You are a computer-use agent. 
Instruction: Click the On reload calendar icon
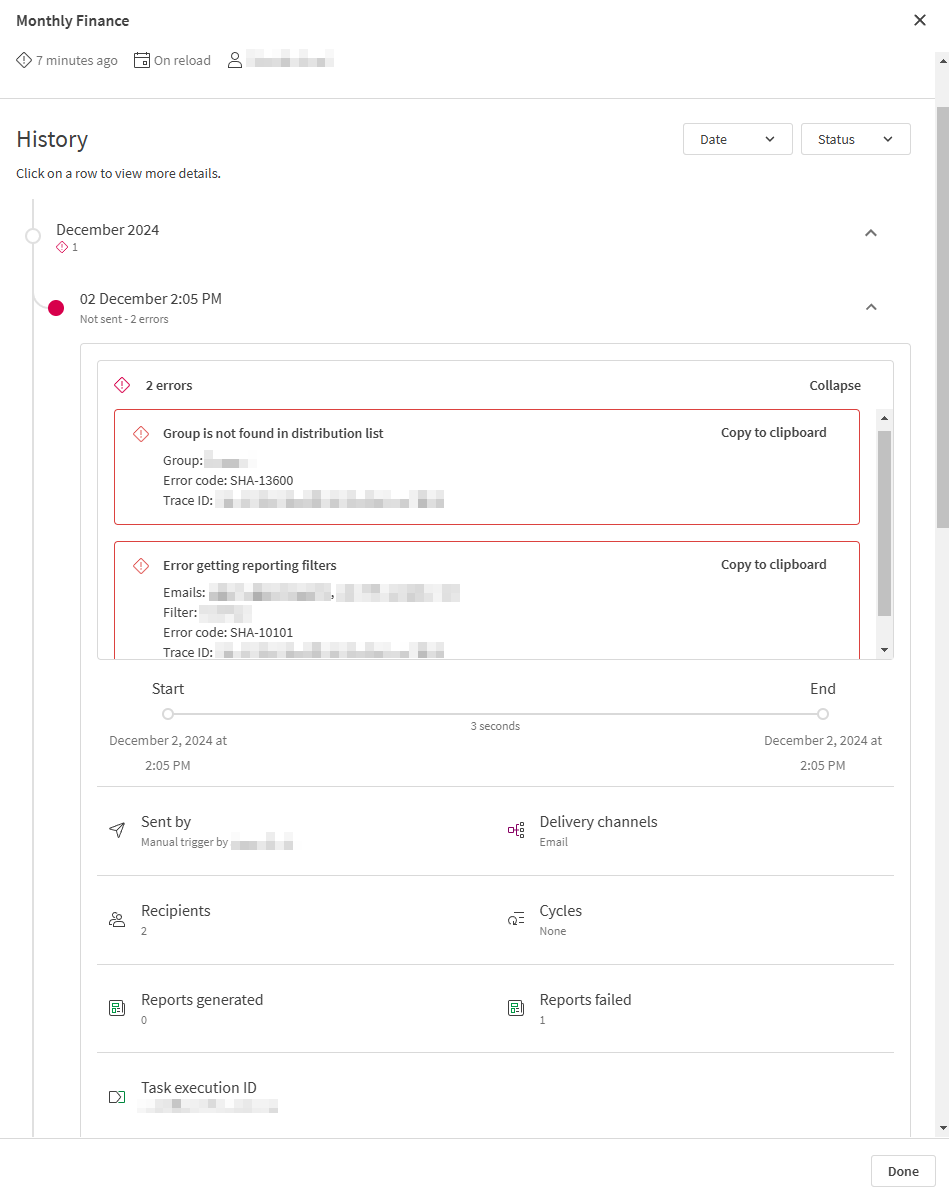click(x=142, y=60)
